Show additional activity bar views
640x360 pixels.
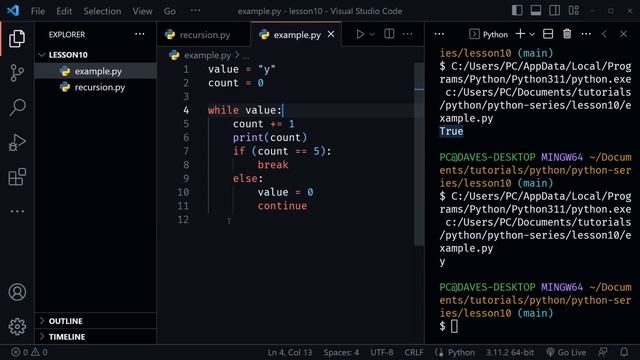(x=17, y=211)
